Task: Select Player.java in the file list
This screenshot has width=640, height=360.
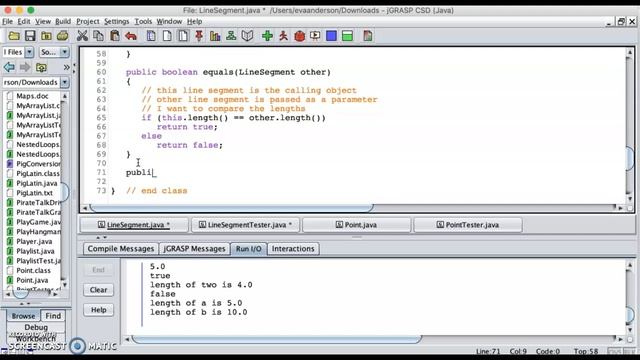Action: tap(34, 241)
